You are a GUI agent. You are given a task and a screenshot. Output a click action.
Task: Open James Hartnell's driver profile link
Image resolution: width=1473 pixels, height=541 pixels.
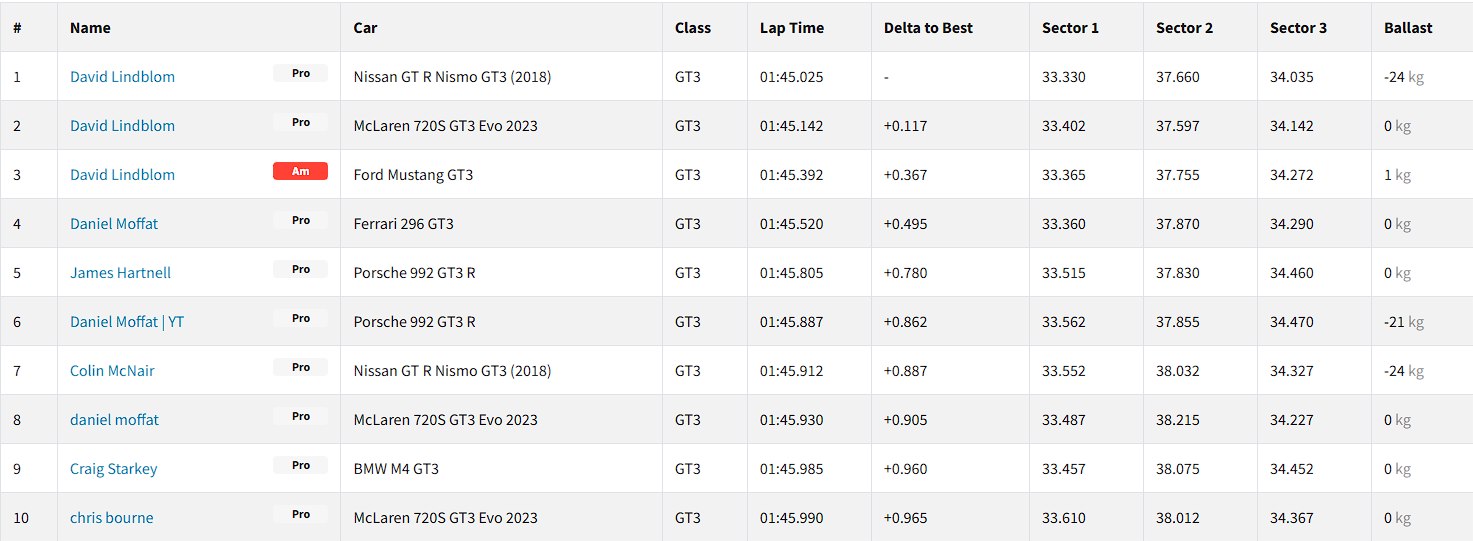point(120,273)
